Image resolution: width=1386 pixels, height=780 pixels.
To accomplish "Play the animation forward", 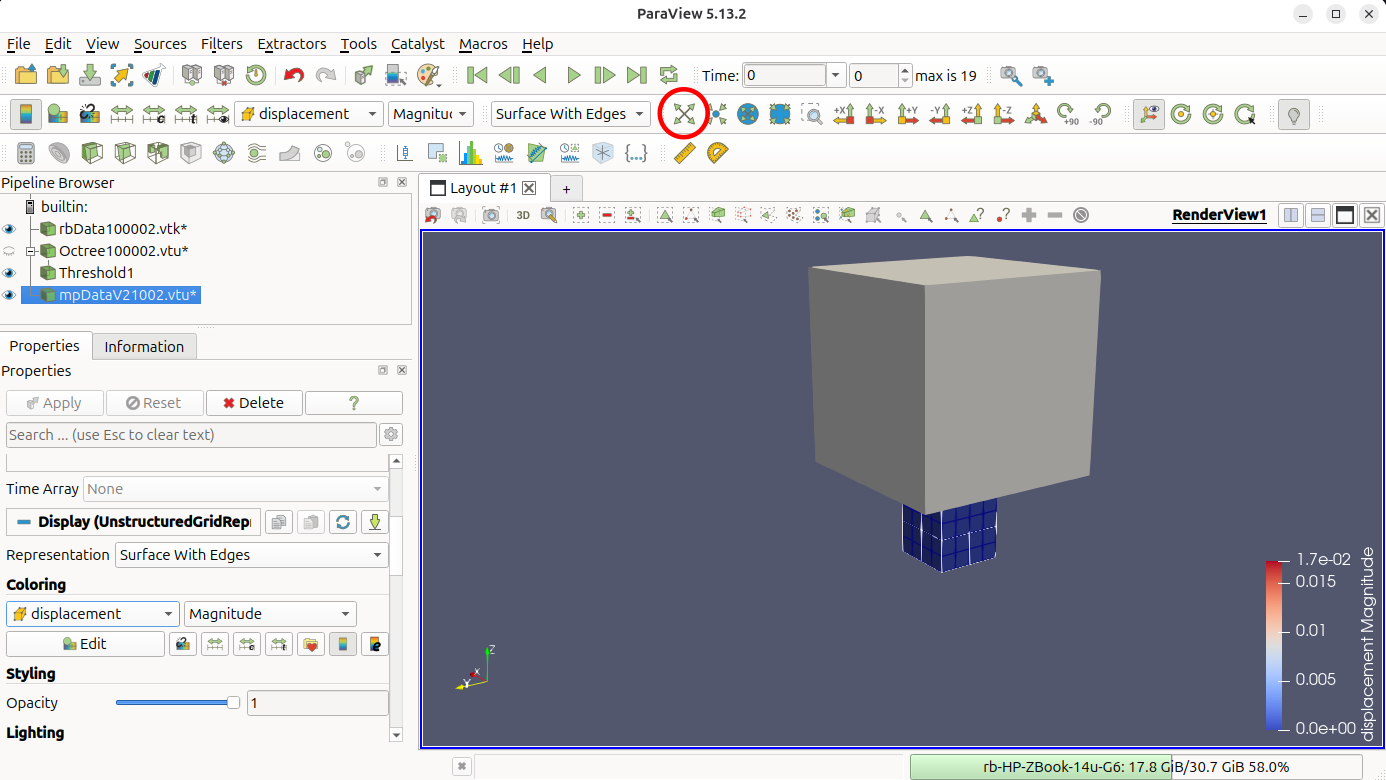I will [573, 75].
